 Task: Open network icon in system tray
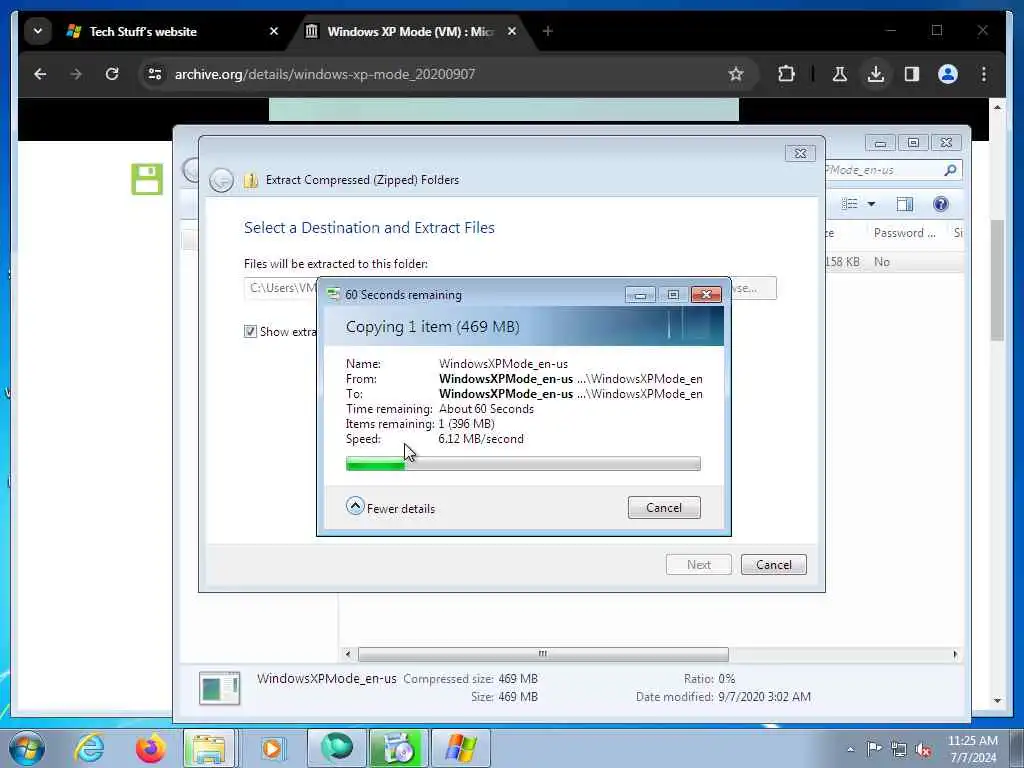(x=899, y=749)
